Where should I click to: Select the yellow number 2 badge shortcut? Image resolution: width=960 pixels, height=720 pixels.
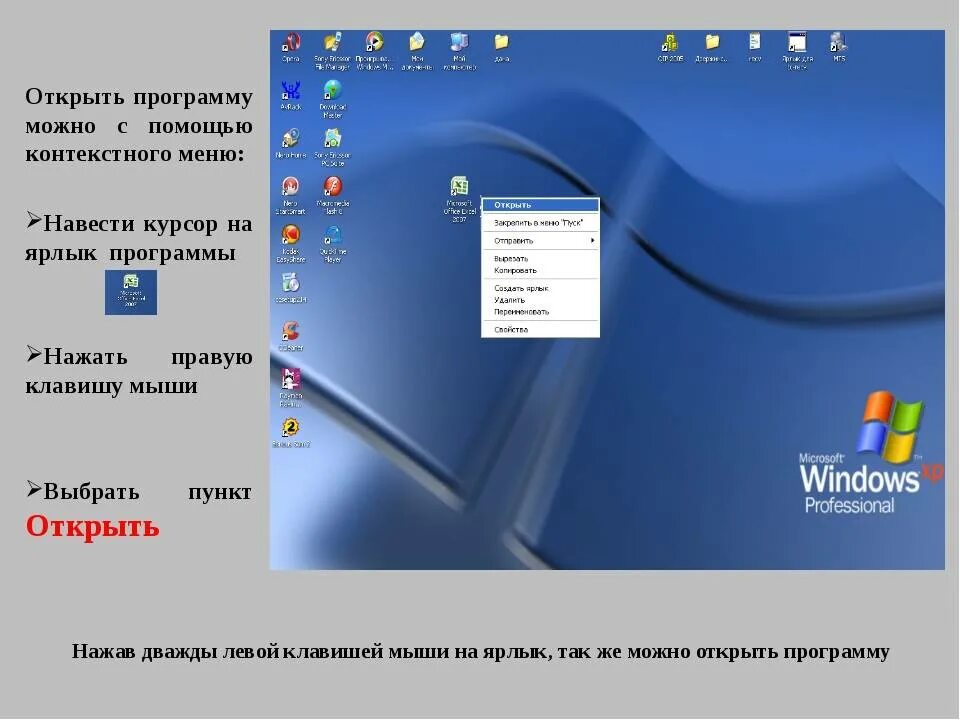(291, 432)
